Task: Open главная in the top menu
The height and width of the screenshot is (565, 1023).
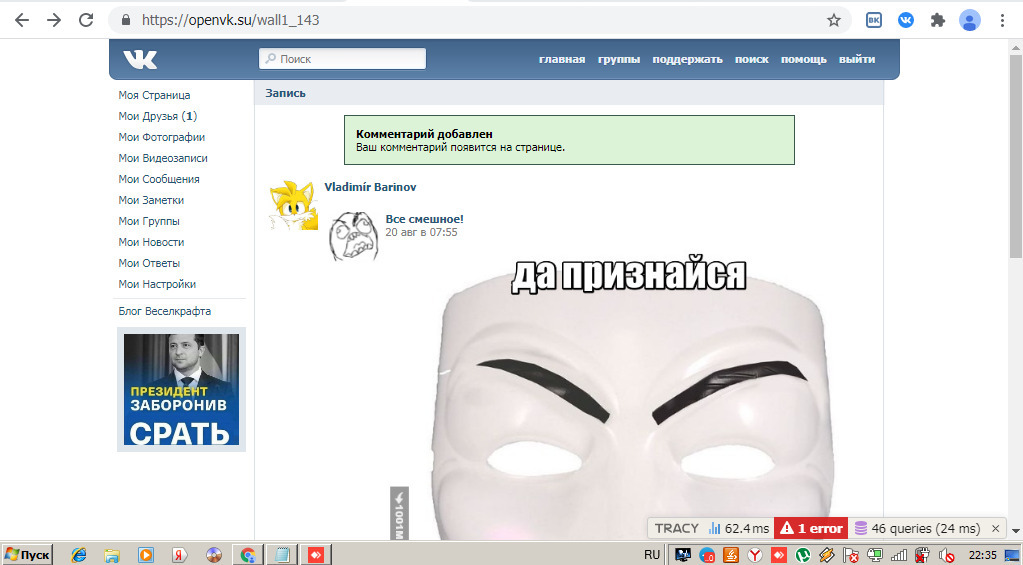Action: pos(562,59)
